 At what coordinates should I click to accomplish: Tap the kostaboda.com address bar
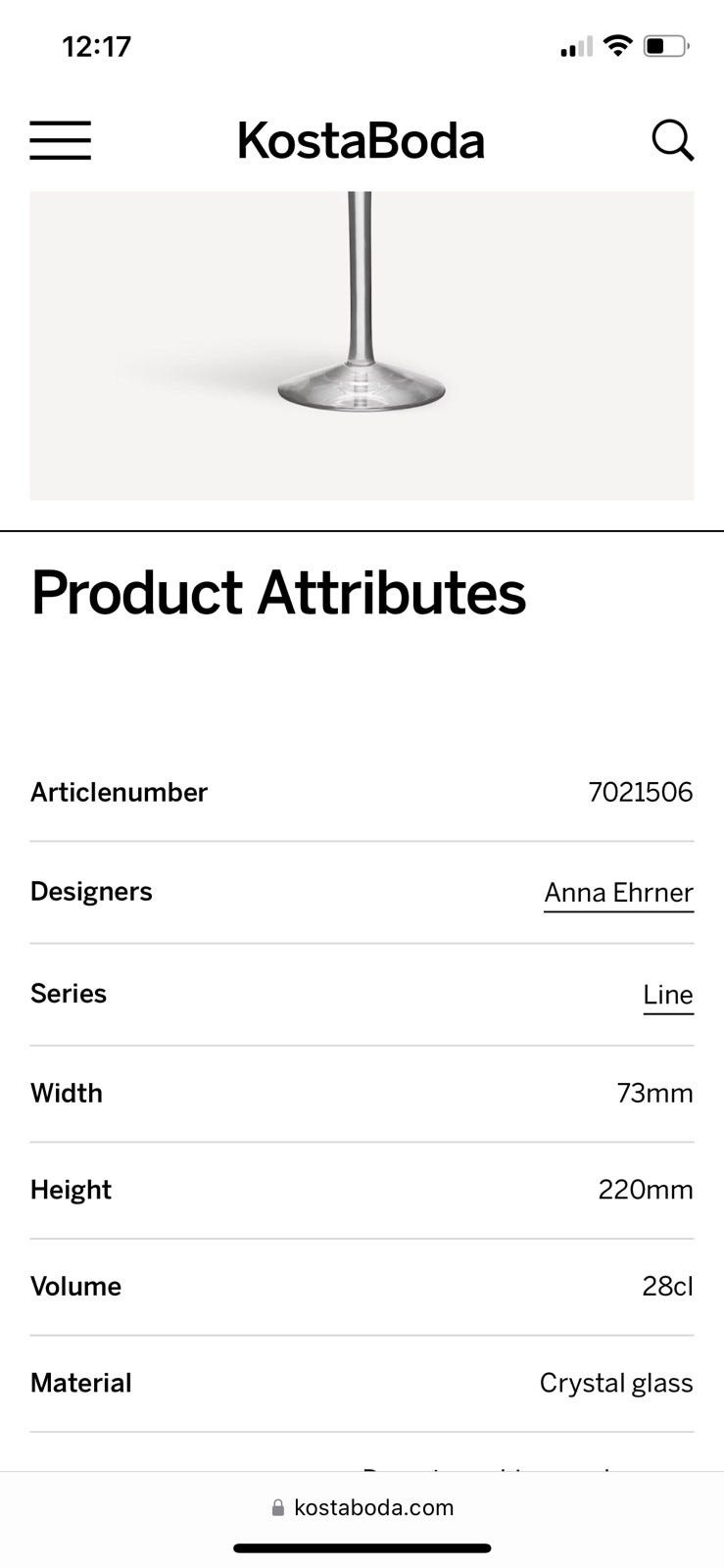[x=373, y=1507]
